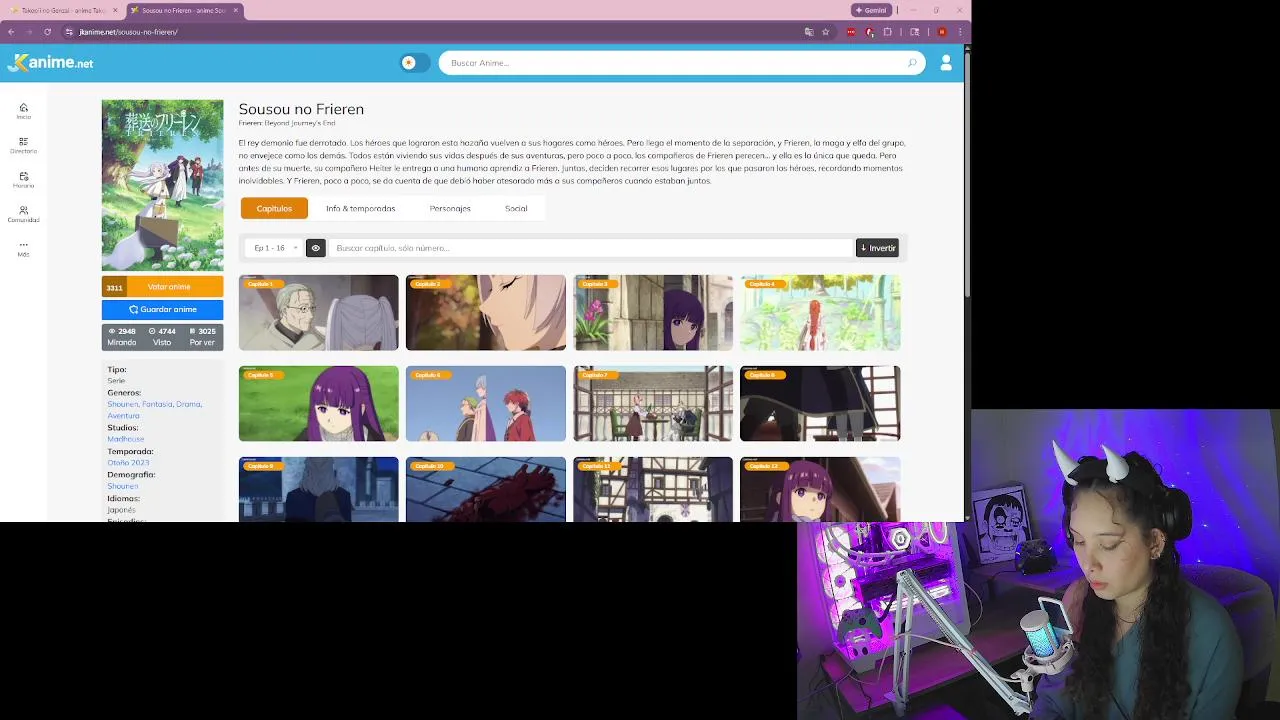Open Capítulo 1 thumbnail

[318, 313]
